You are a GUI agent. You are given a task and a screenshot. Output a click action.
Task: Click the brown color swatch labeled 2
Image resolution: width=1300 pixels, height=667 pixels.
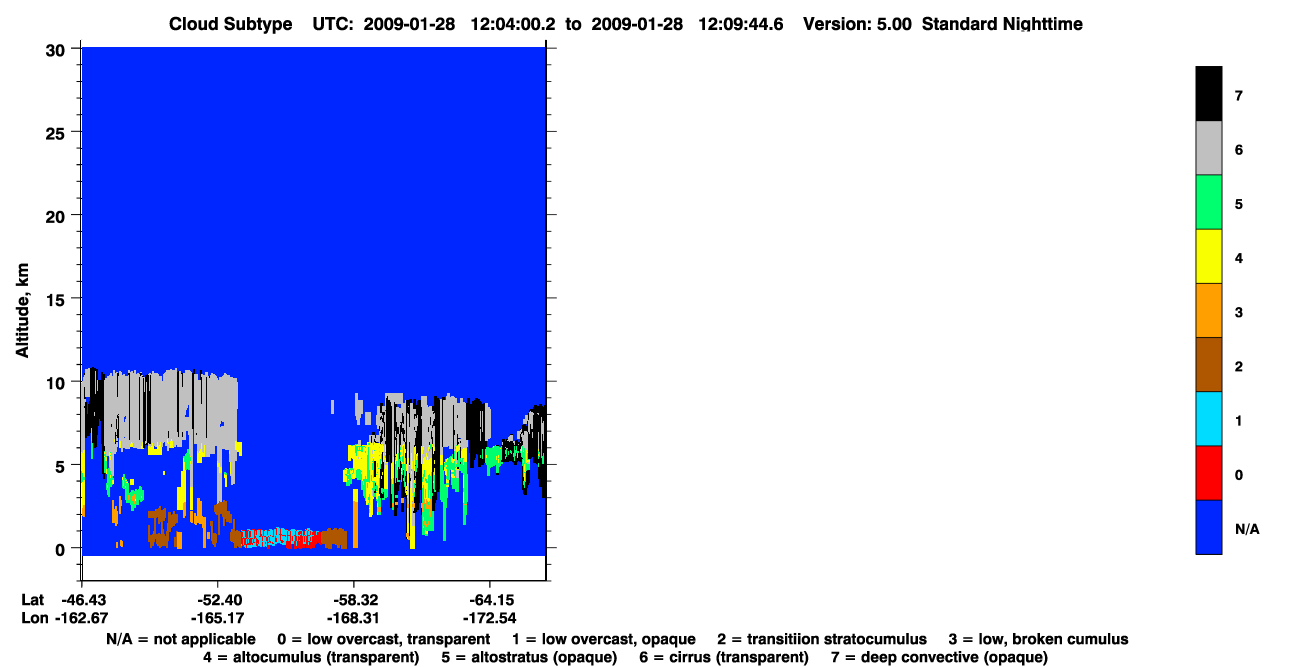click(1208, 364)
